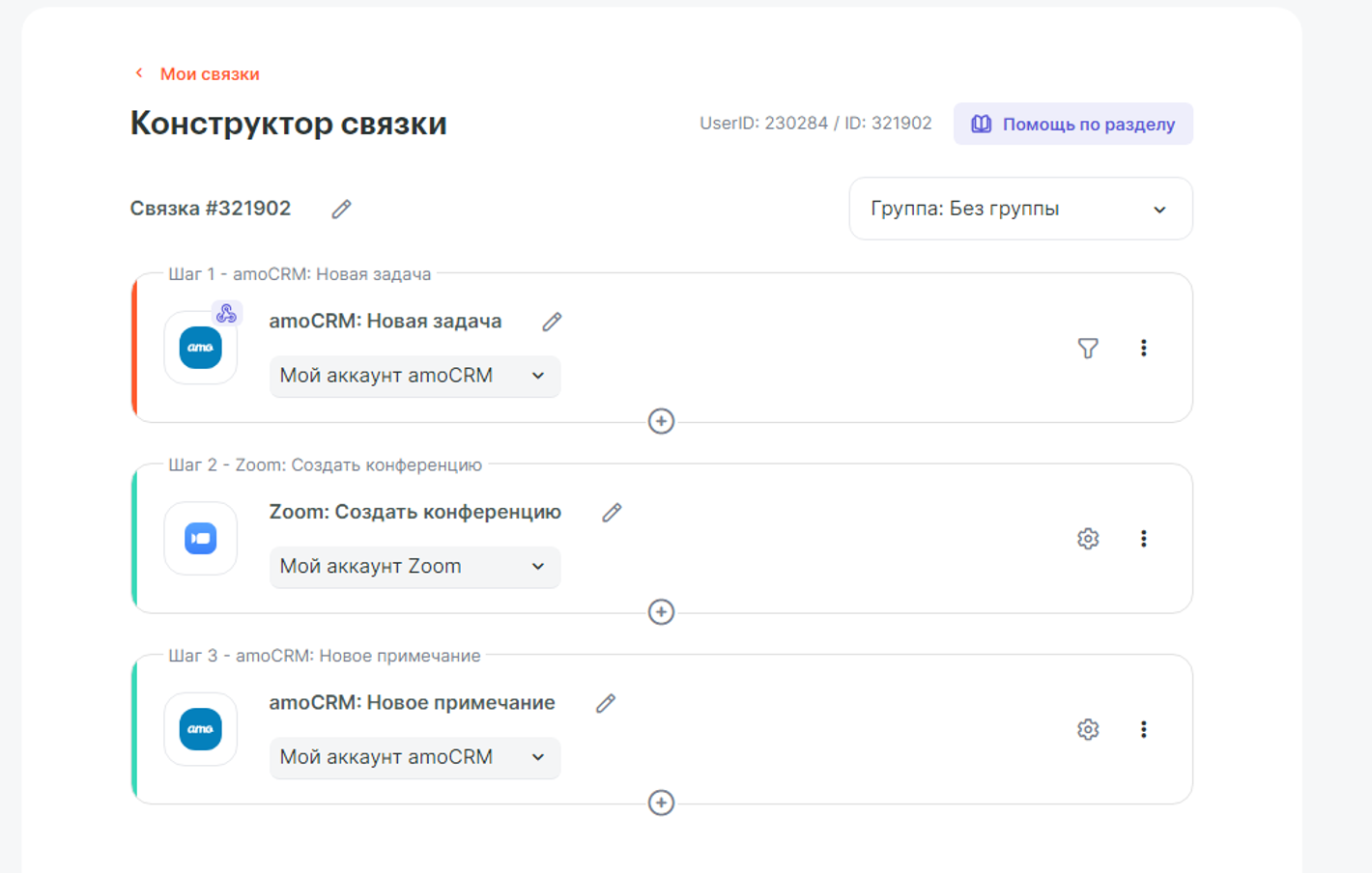Open three-dot menu for Zoom step
This screenshot has width=1372, height=873.
coord(1143,539)
